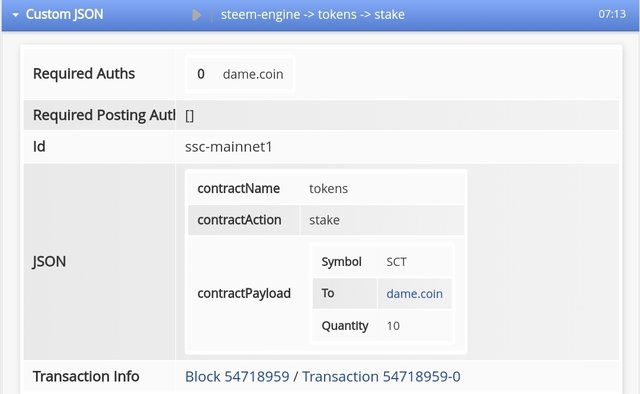Screen dimensions: 640x394
Task: Click the gray play arrow icon in header
Action: pyautogui.click(x=197, y=15)
